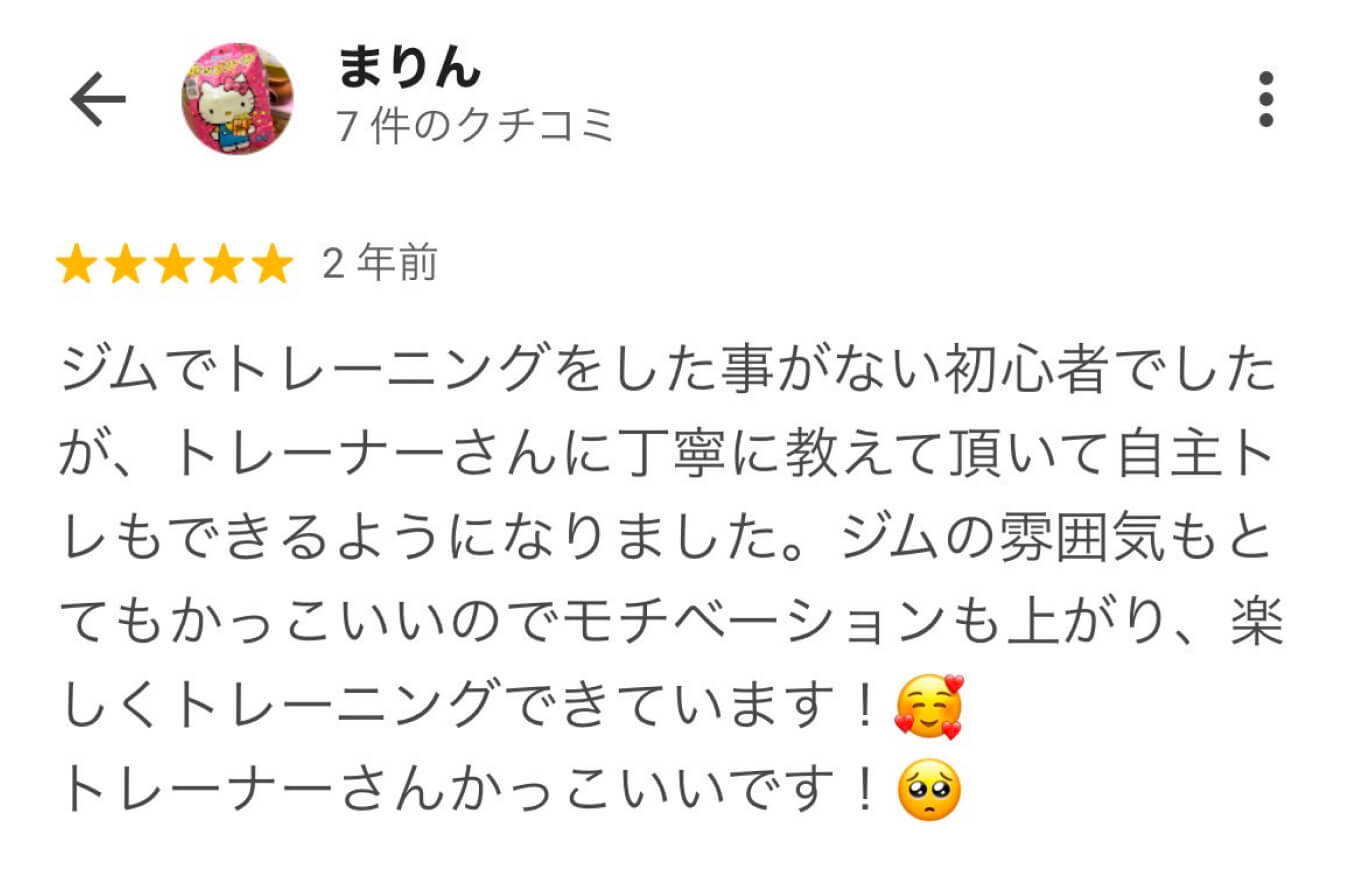Select the fifth yellow rating star
Image resolution: width=1364 pixels, height=890 pixels.
pyautogui.click(x=270, y=265)
